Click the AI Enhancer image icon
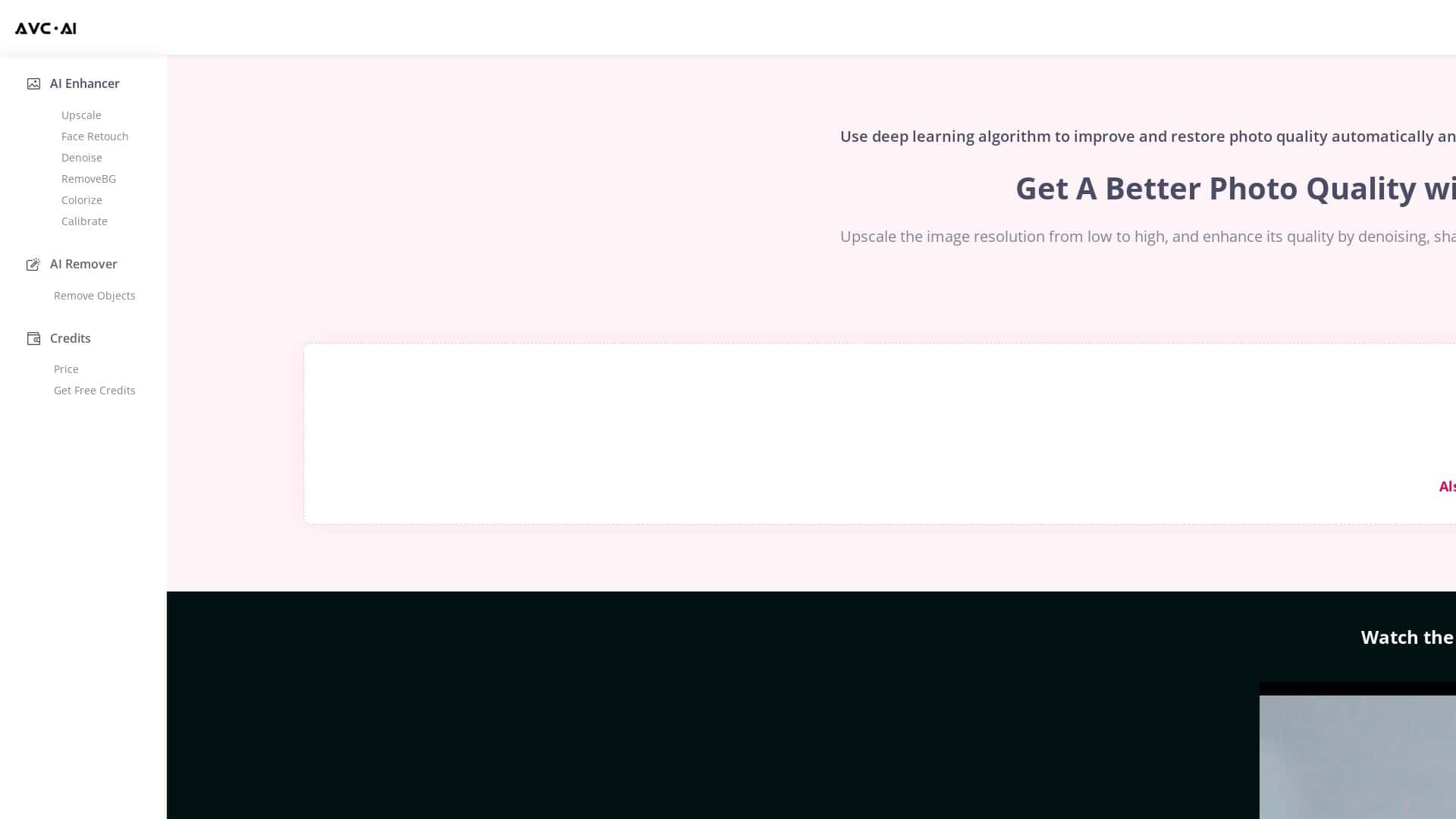Screen dimensions: 1456x819 coord(33,83)
